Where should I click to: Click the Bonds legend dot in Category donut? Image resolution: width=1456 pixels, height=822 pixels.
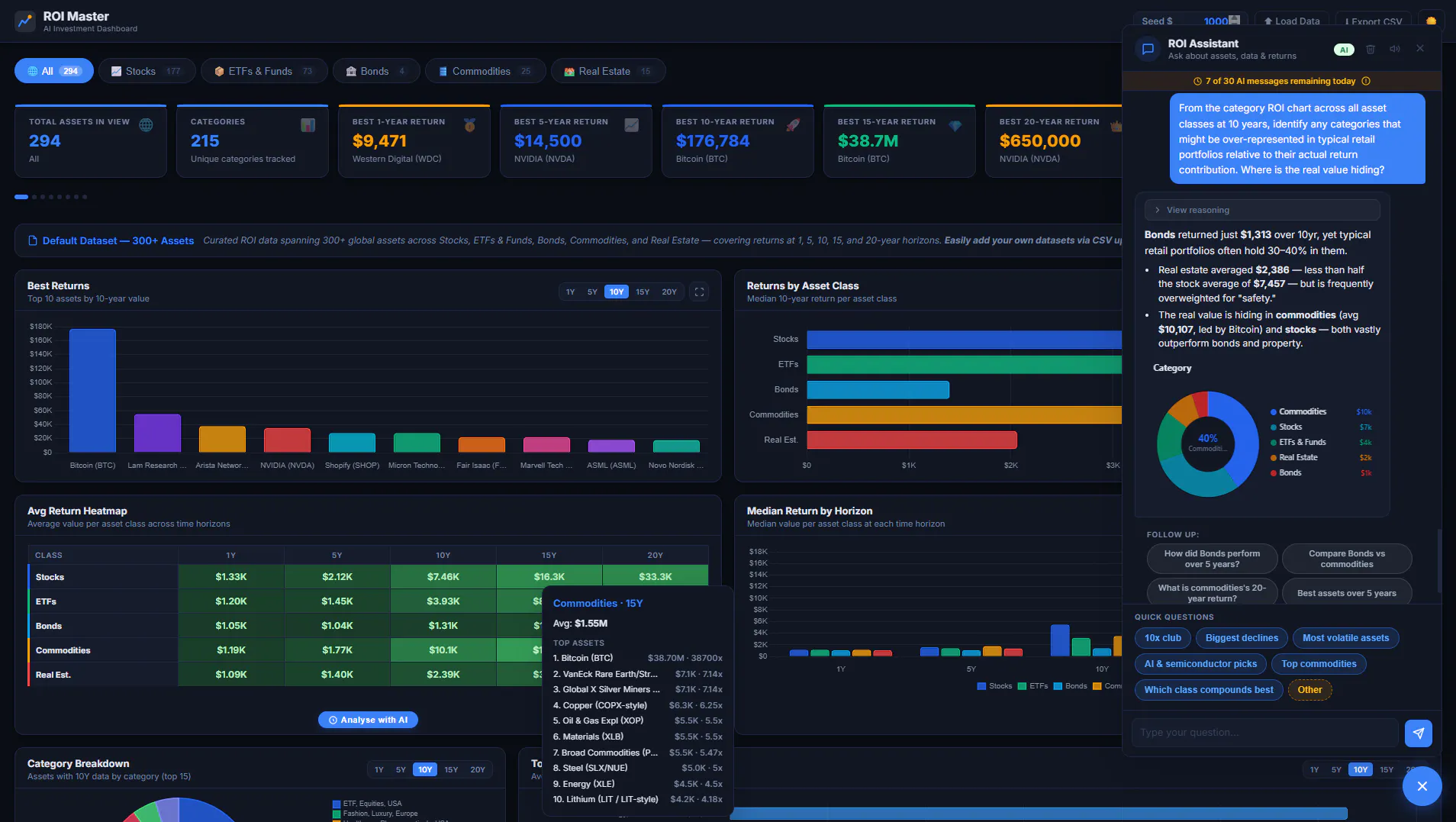pos(1274,473)
